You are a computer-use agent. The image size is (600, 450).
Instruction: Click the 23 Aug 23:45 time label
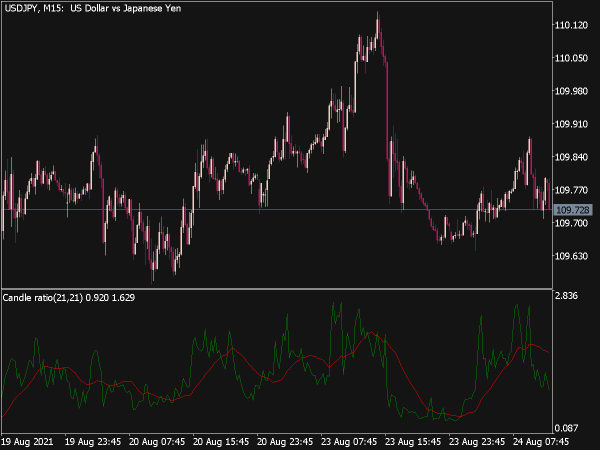pyautogui.click(x=476, y=441)
